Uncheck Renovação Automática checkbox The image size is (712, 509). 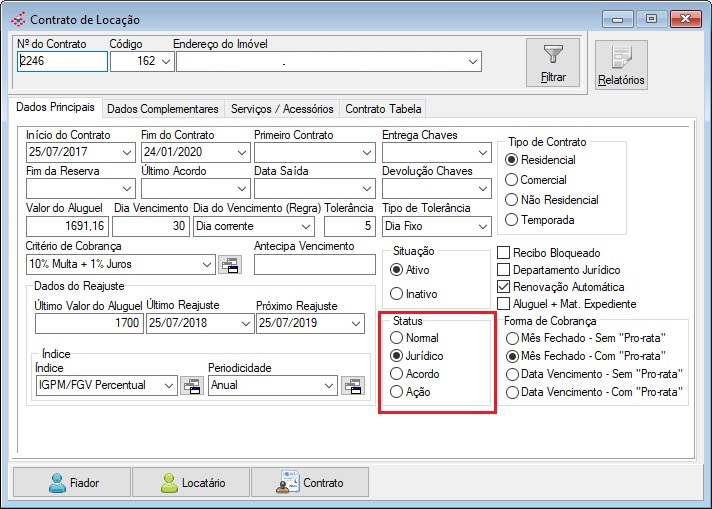(504, 287)
